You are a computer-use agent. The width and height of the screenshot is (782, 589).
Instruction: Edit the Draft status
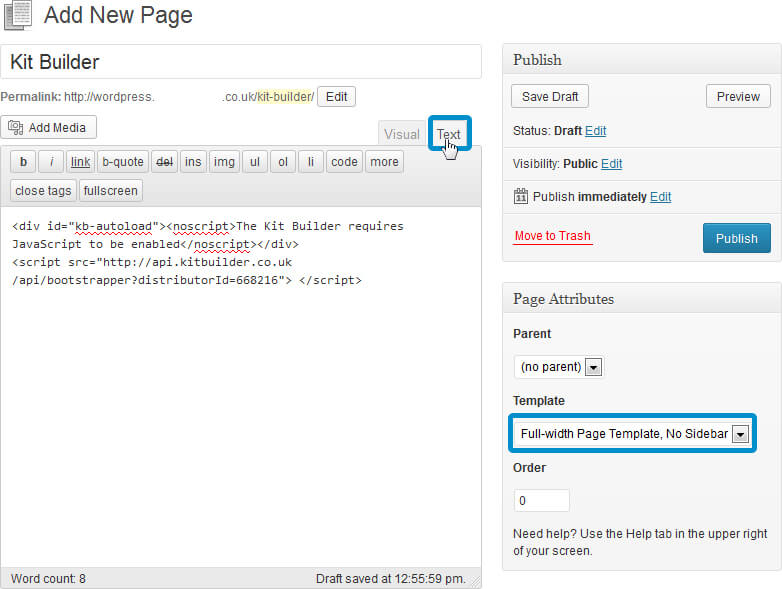click(595, 131)
